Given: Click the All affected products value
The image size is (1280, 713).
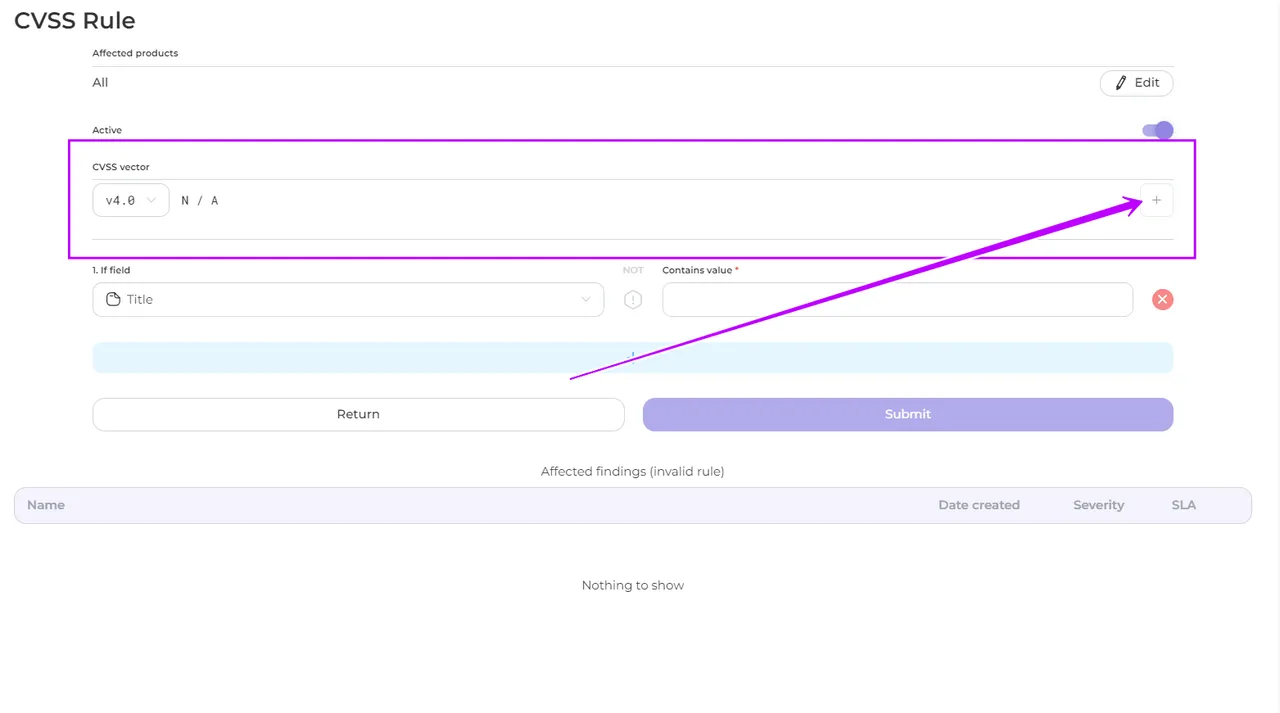Looking at the screenshot, I should coord(100,83).
